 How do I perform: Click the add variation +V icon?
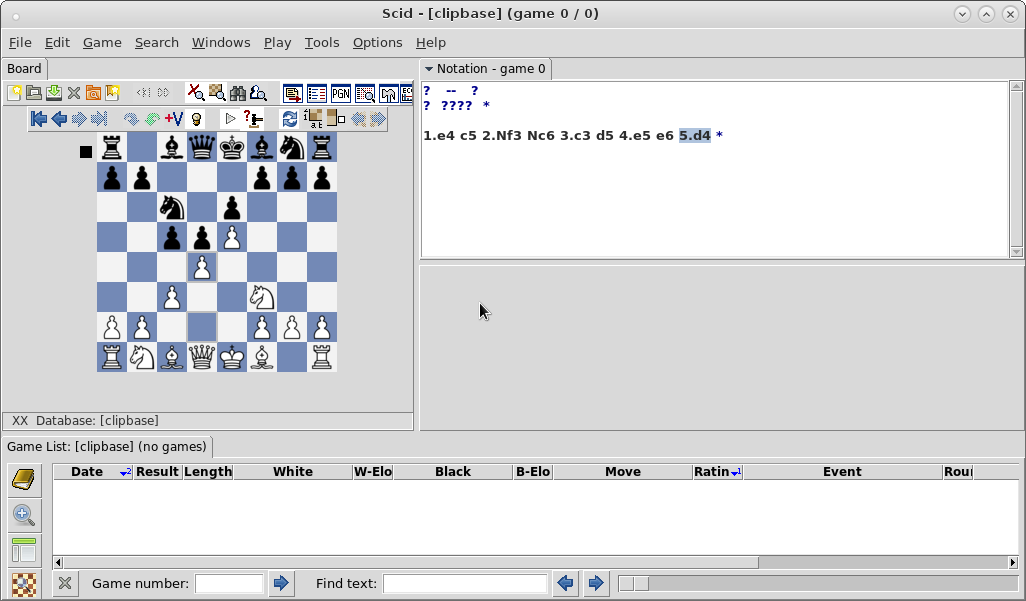tap(173, 118)
